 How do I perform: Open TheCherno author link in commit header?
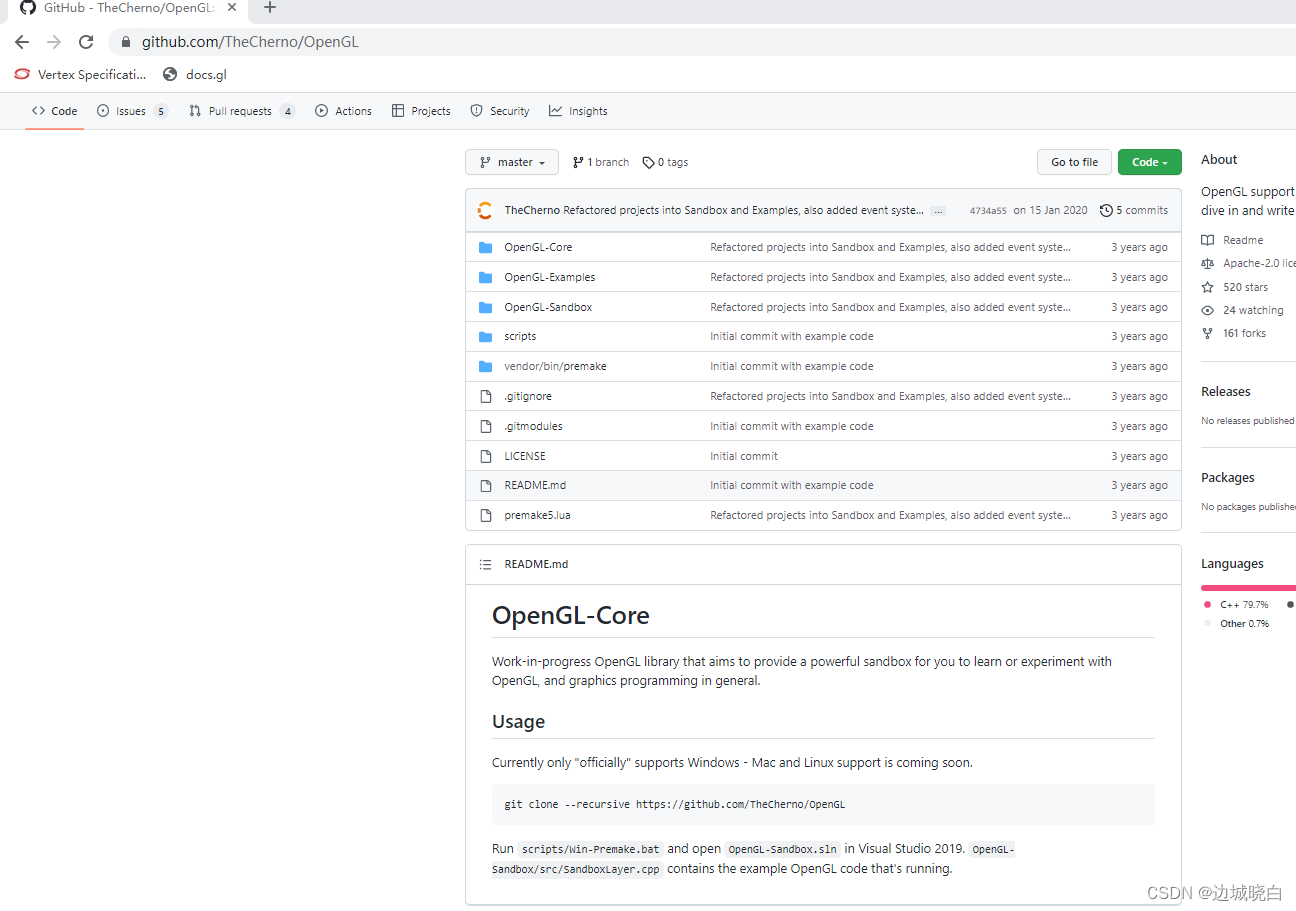(x=532, y=210)
